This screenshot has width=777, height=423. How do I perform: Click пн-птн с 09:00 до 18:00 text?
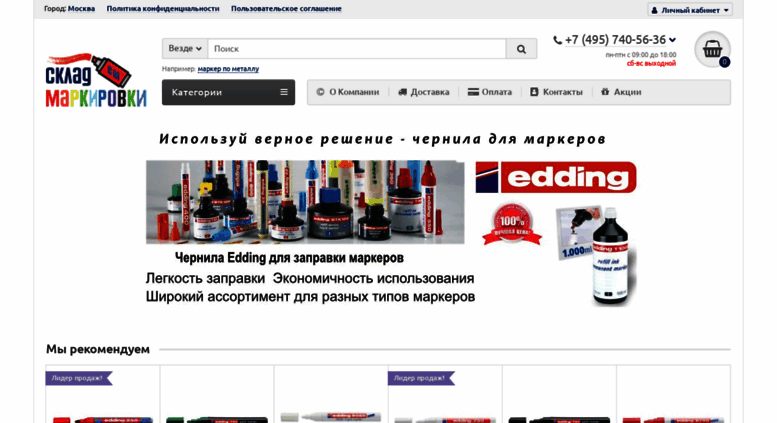(x=641, y=54)
